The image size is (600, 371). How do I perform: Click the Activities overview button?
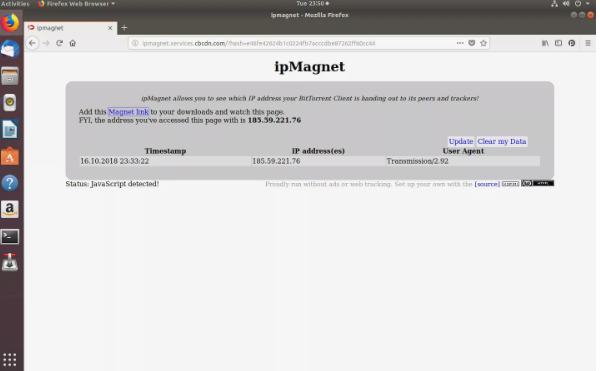pos(15,4)
